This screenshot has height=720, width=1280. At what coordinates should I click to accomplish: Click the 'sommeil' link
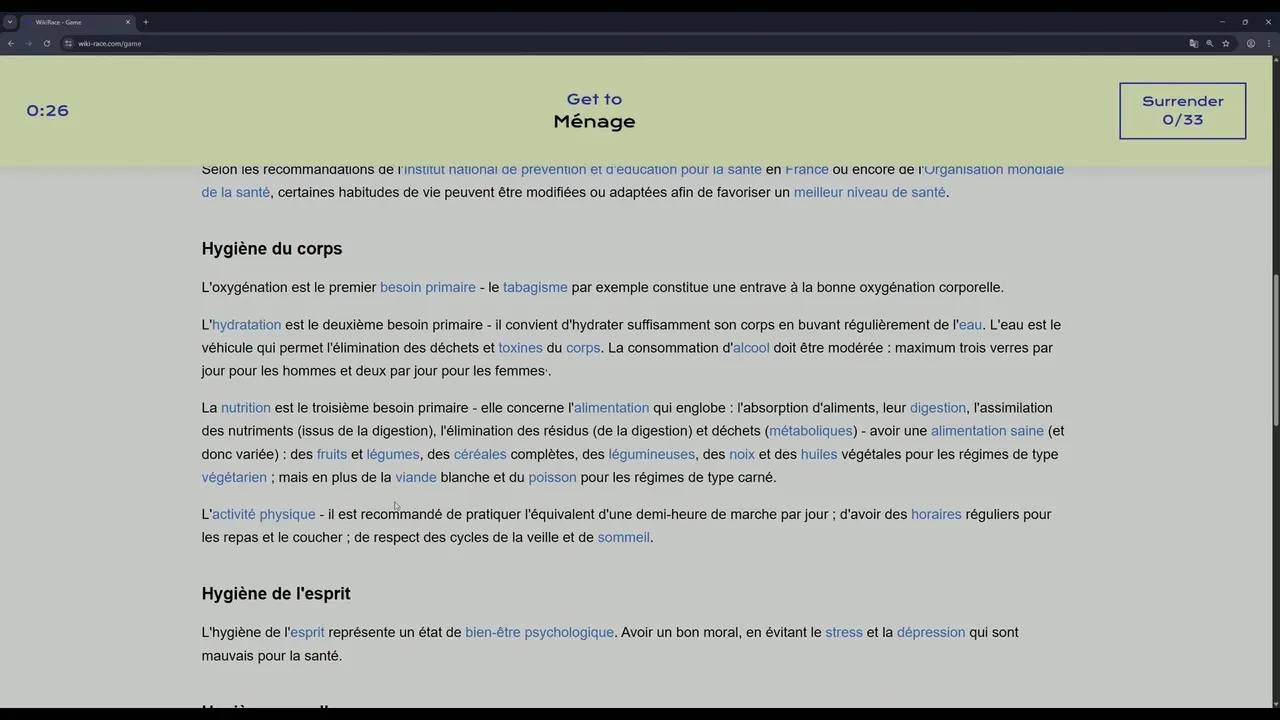point(624,537)
